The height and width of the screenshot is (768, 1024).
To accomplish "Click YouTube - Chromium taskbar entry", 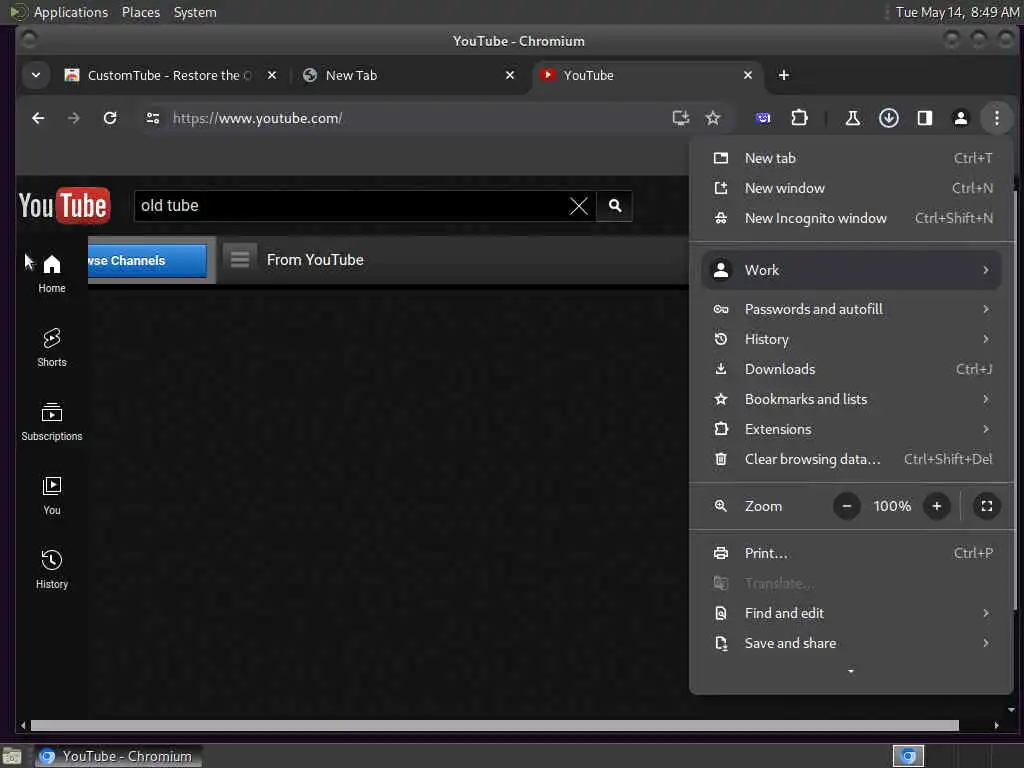I will click(118, 756).
